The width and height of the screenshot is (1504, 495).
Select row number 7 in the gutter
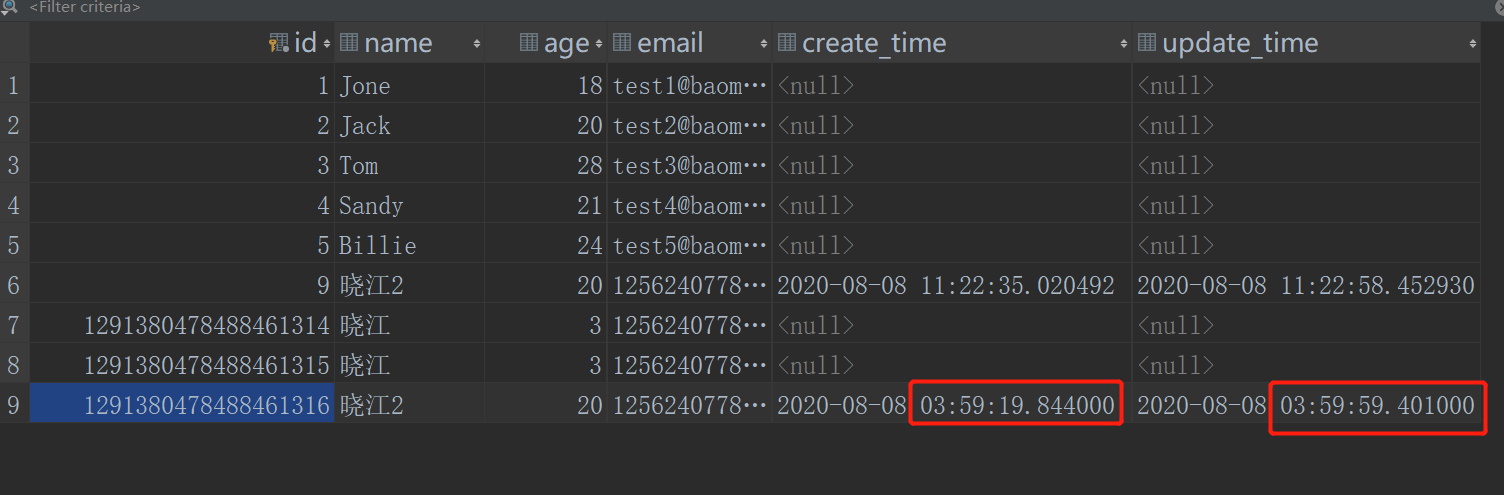click(x=14, y=325)
